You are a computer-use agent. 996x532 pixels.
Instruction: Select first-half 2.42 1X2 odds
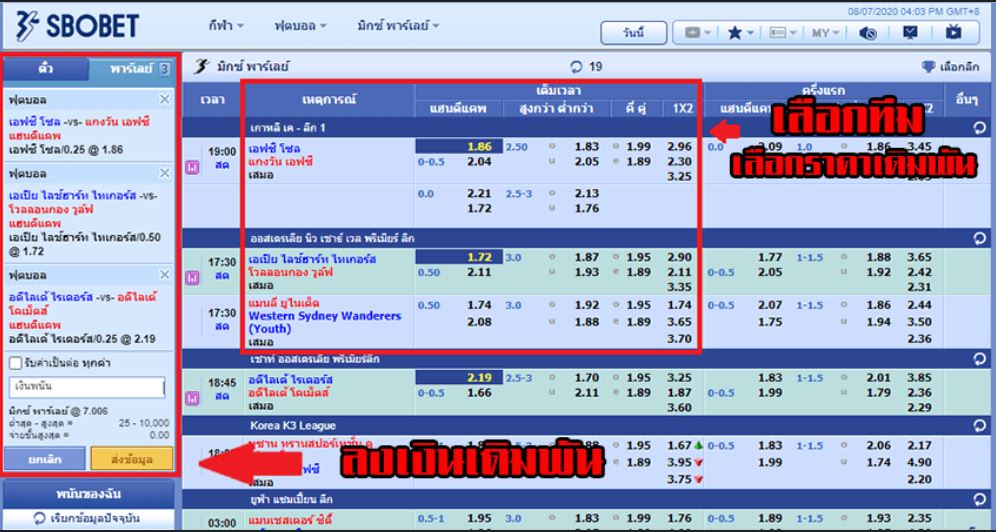point(920,272)
